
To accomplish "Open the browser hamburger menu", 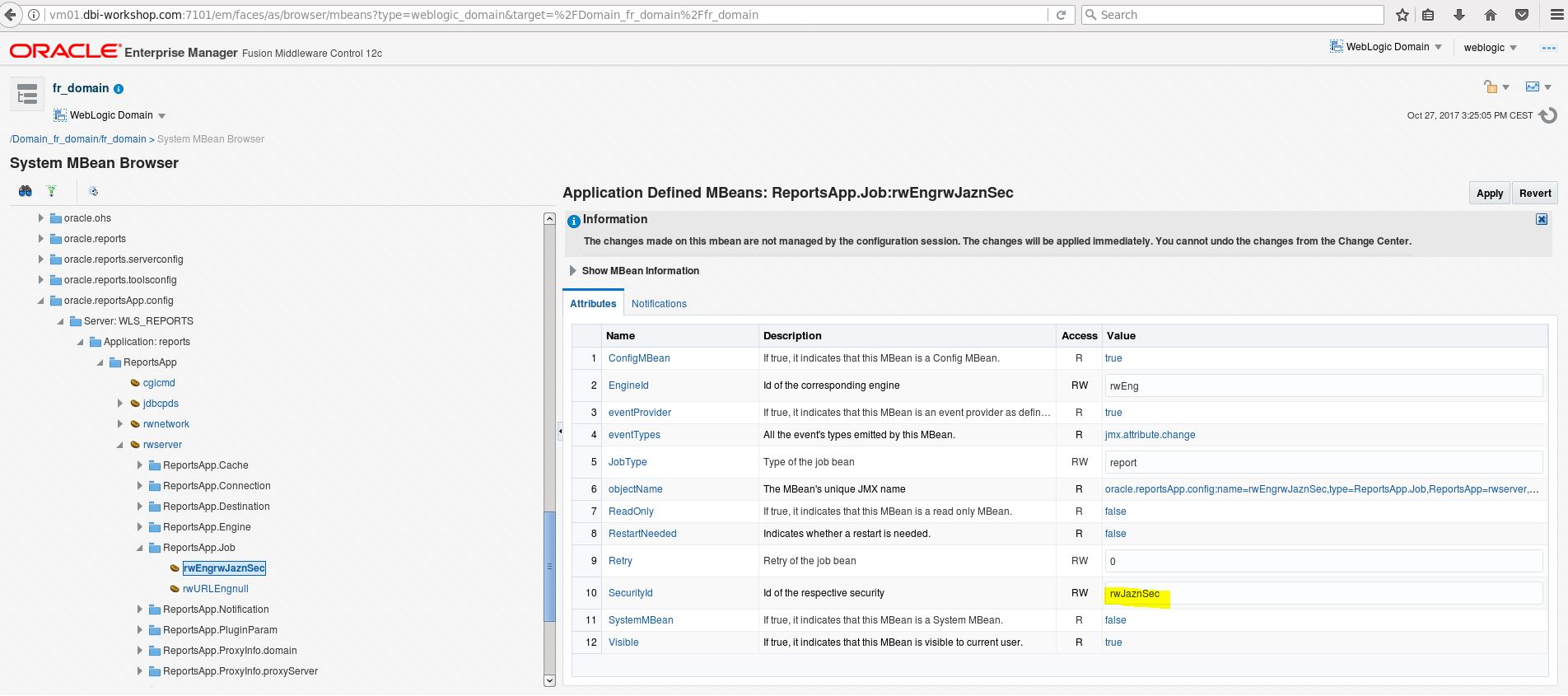I will click(x=1556, y=15).
